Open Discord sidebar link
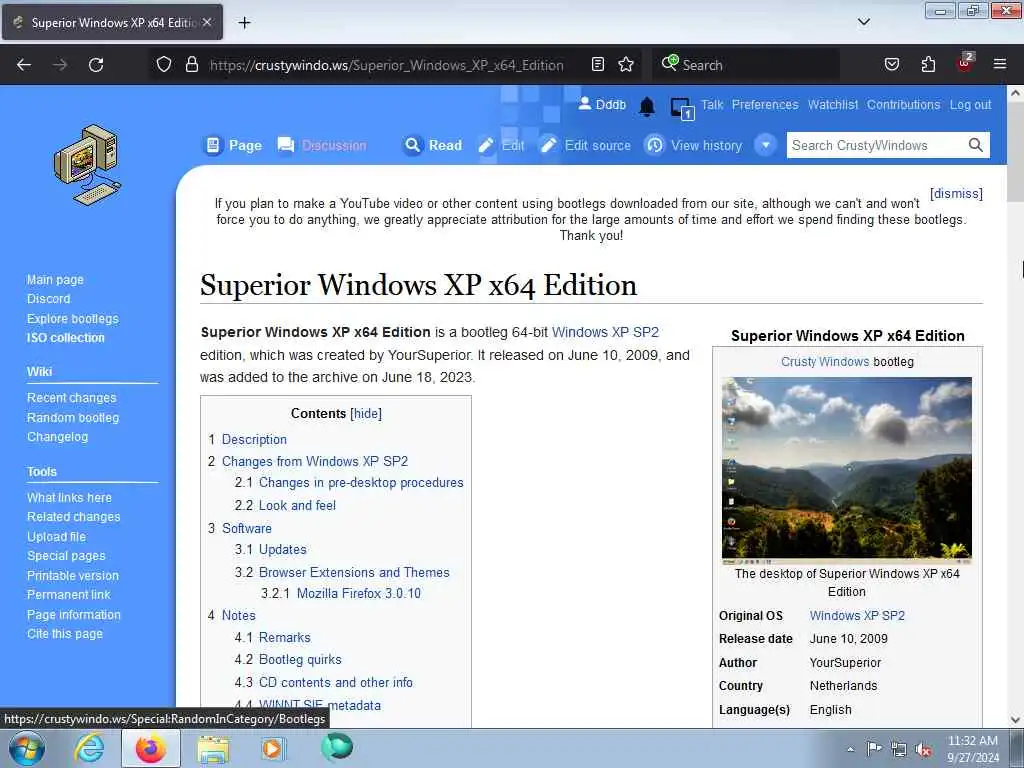The image size is (1024, 768). (x=48, y=298)
